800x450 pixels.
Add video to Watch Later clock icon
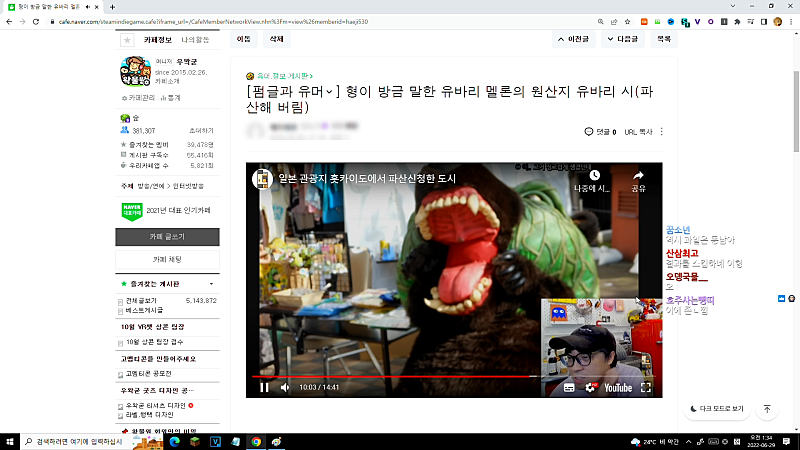coord(594,181)
